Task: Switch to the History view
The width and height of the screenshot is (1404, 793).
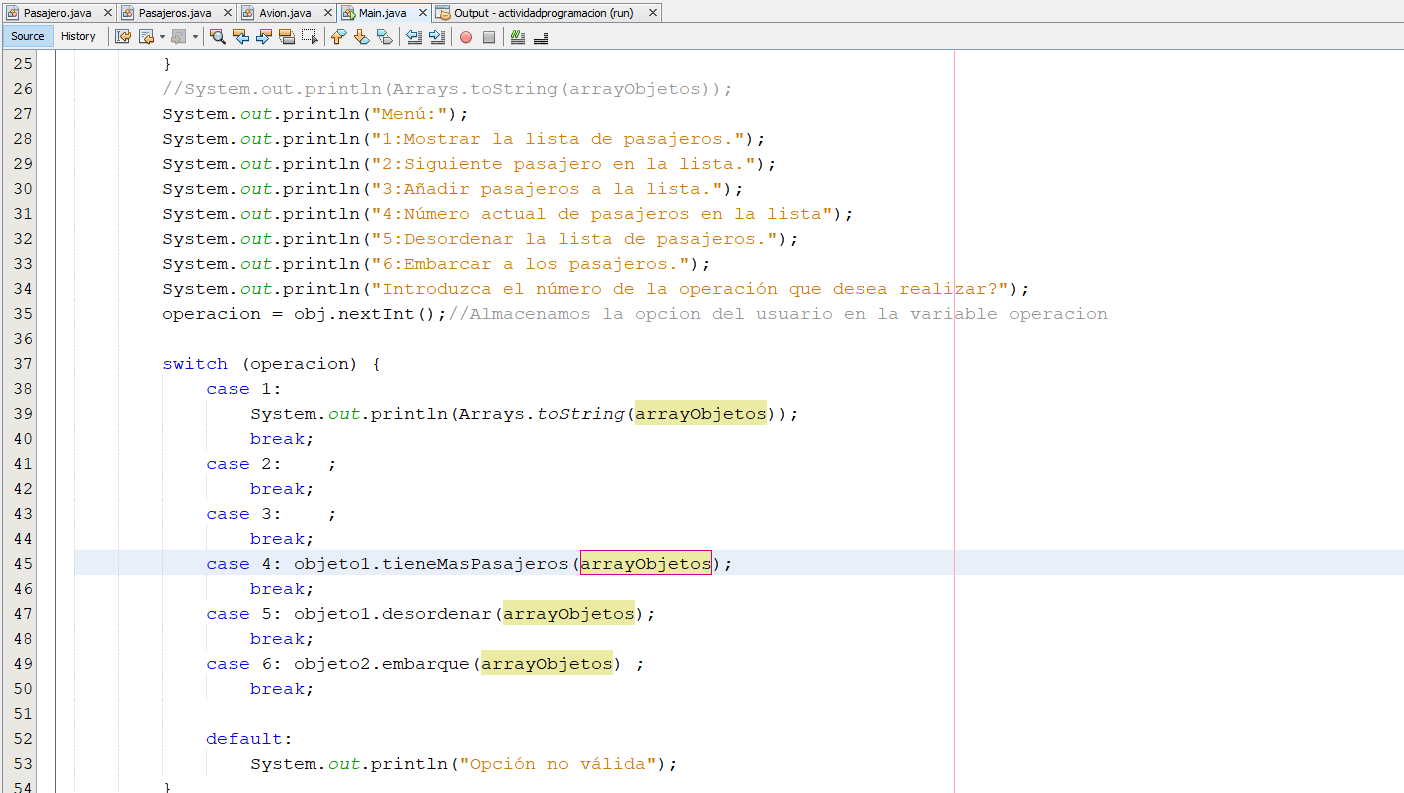Action: pyautogui.click(x=78, y=37)
